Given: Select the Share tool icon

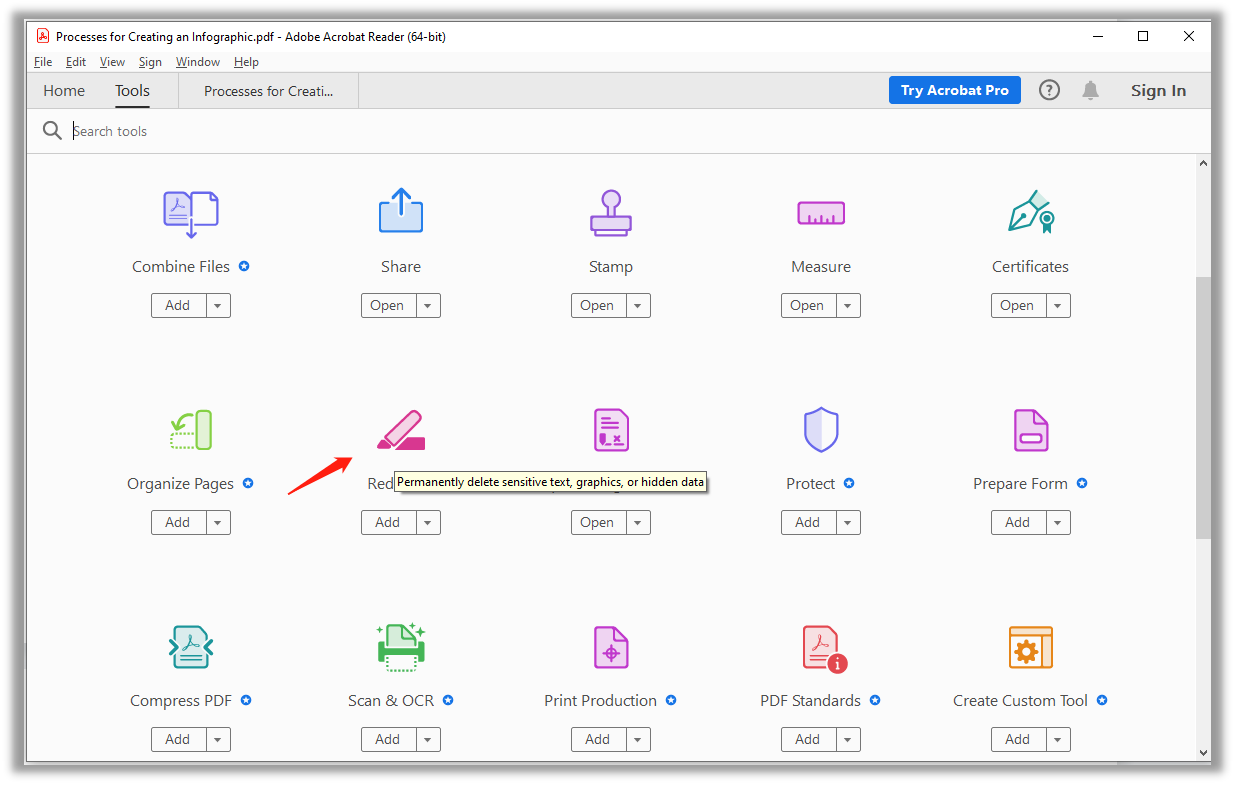Looking at the screenshot, I should coord(401,211).
